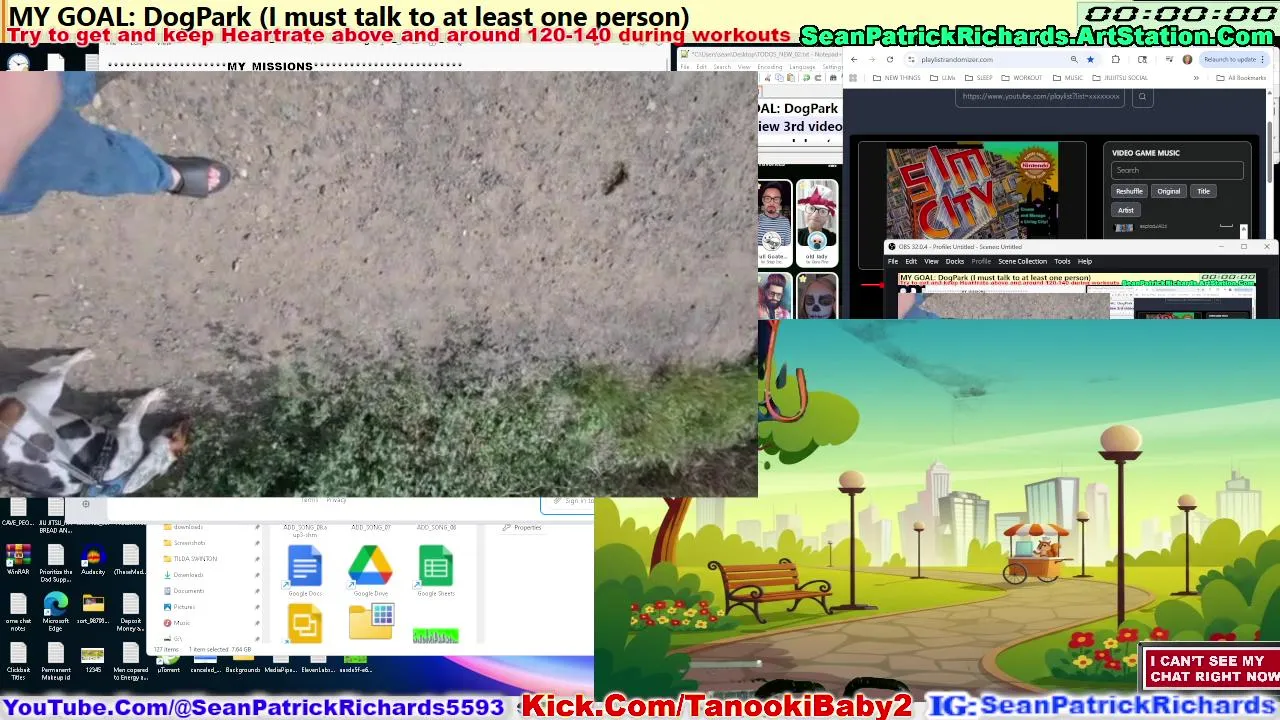Select the Permanent Makeup id desktop file
Screen dimensions: 1280x720
tap(56, 660)
